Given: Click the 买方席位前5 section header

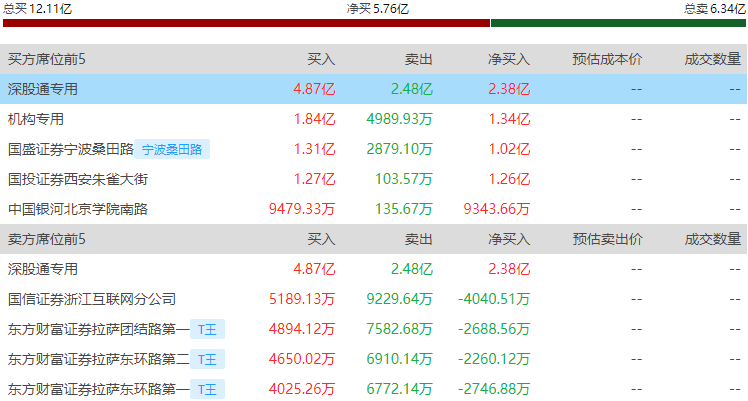Looking at the screenshot, I should click(47, 59).
